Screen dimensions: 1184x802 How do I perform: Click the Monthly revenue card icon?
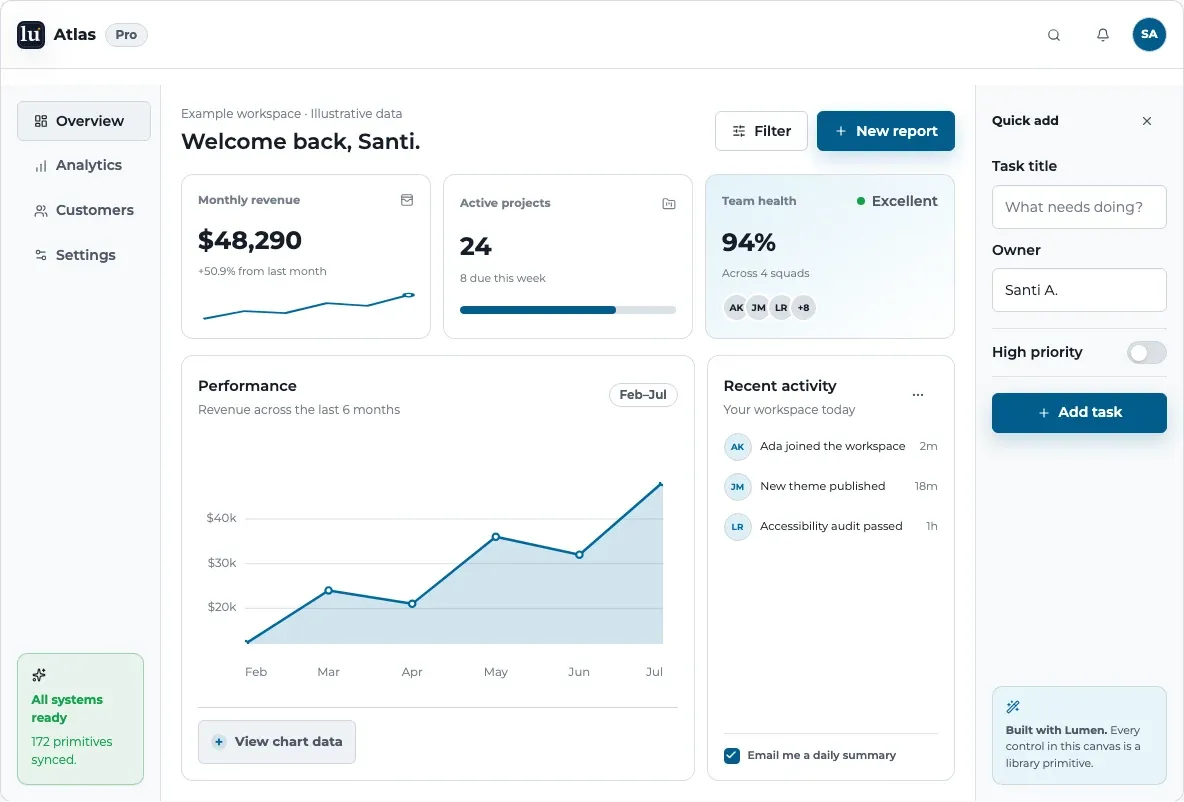[x=407, y=200]
